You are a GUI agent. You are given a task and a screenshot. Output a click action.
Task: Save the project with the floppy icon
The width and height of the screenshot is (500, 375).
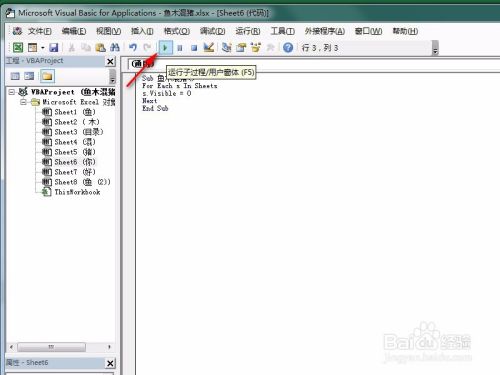[x=54, y=48]
